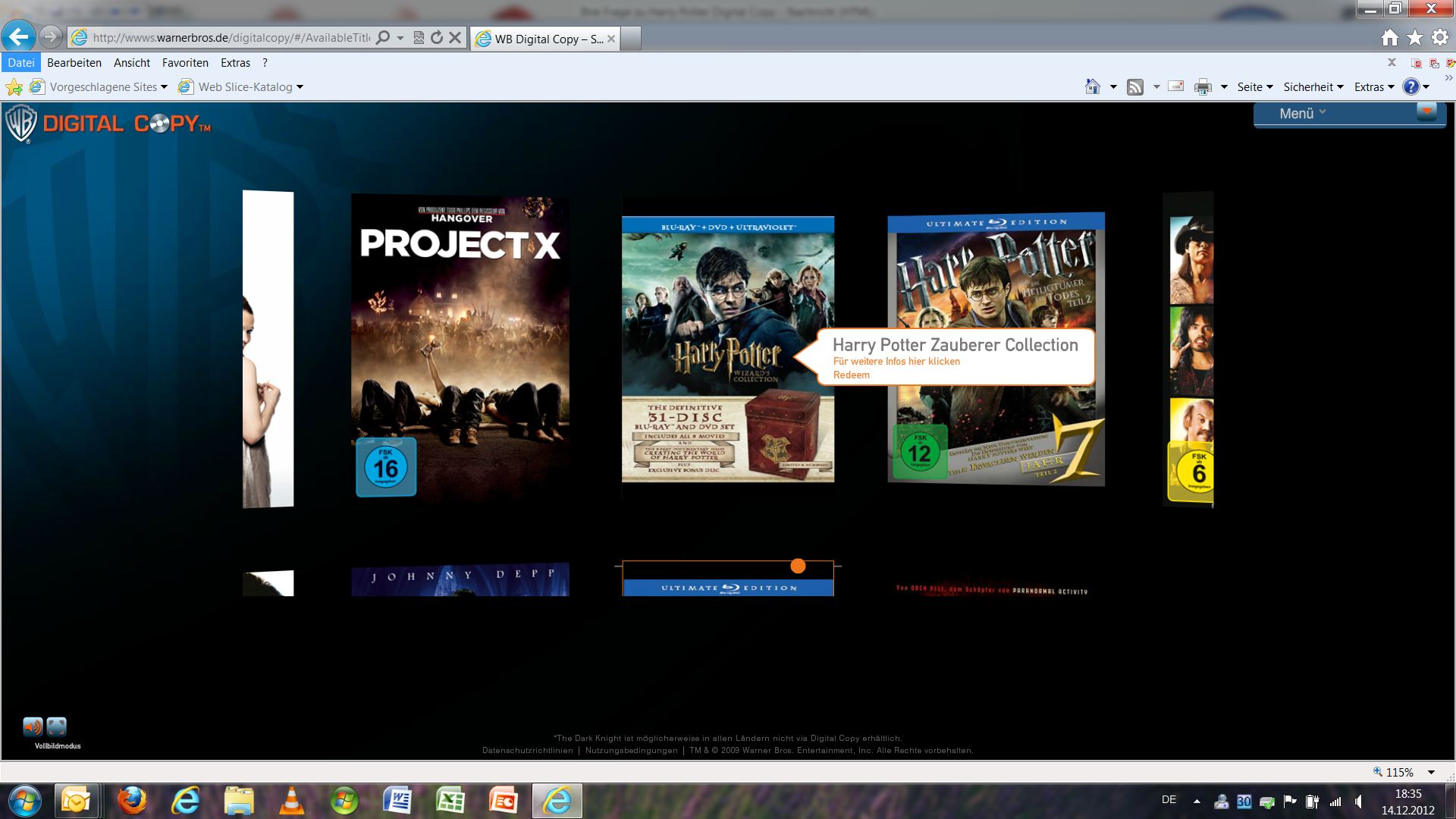
Task: Click the printer icon in command bar
Action: coord(1203,87)
